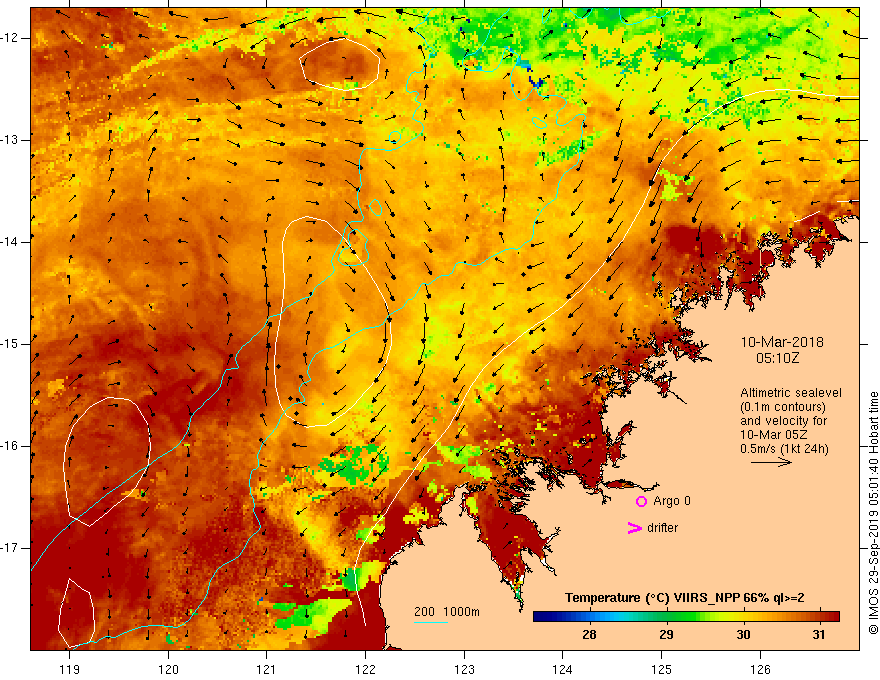
Task: Click the longitude label '125'
Action: (x=662, y=669)
